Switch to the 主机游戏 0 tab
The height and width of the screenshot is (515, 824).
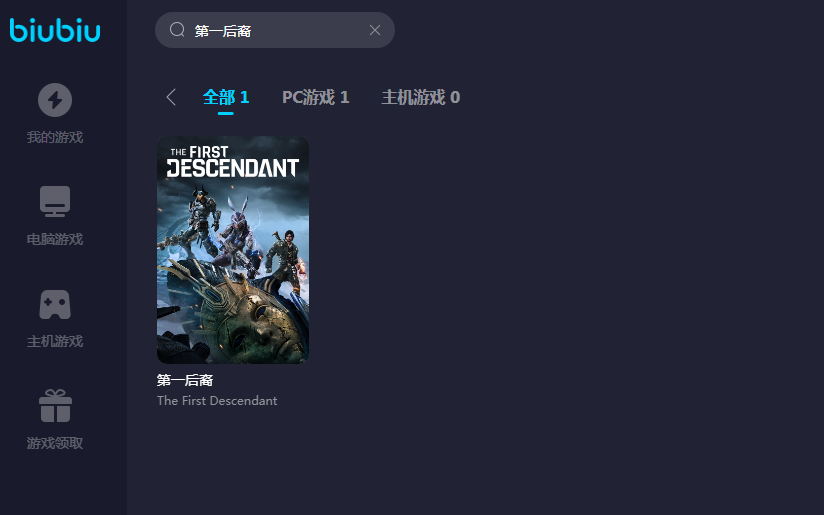pyautogui.click(x=420, y=97)
